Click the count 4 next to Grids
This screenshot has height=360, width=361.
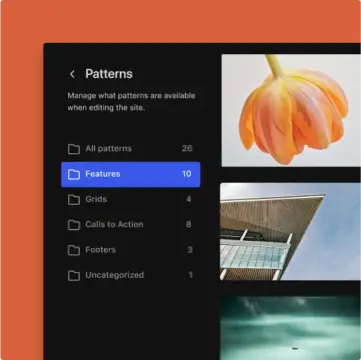(189, 199)
